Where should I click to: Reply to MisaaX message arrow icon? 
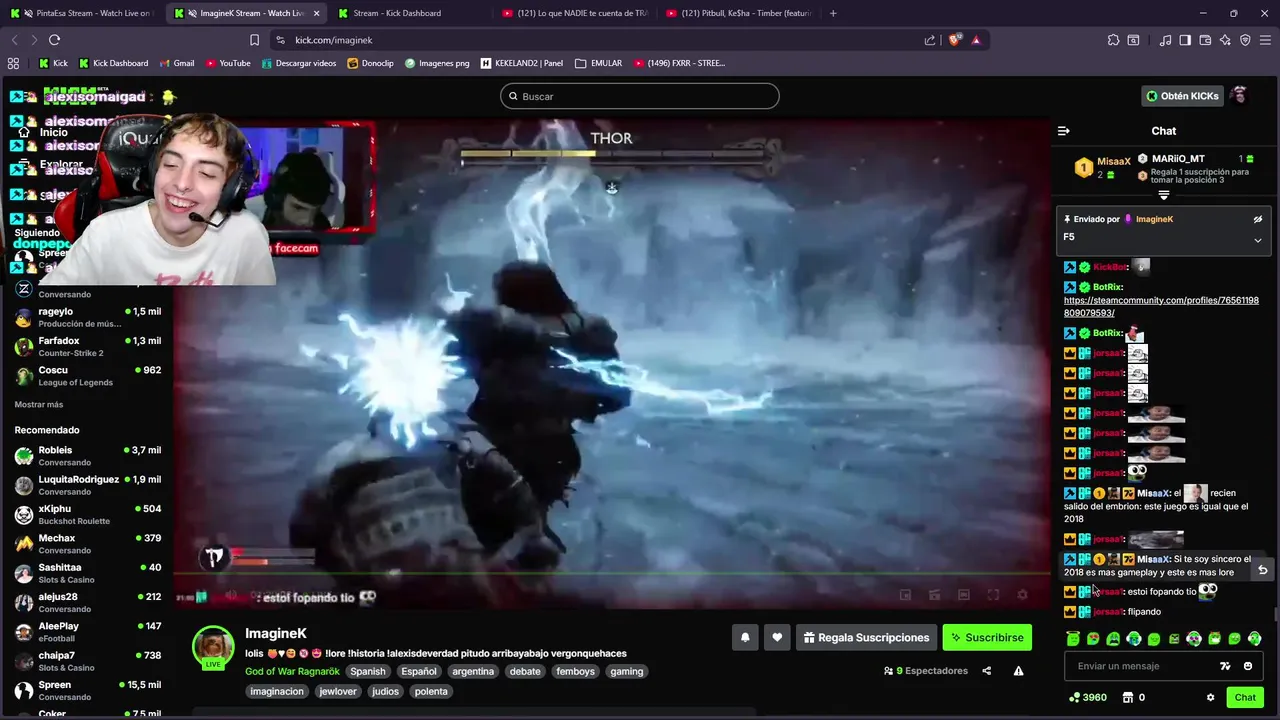[1262, 569]
